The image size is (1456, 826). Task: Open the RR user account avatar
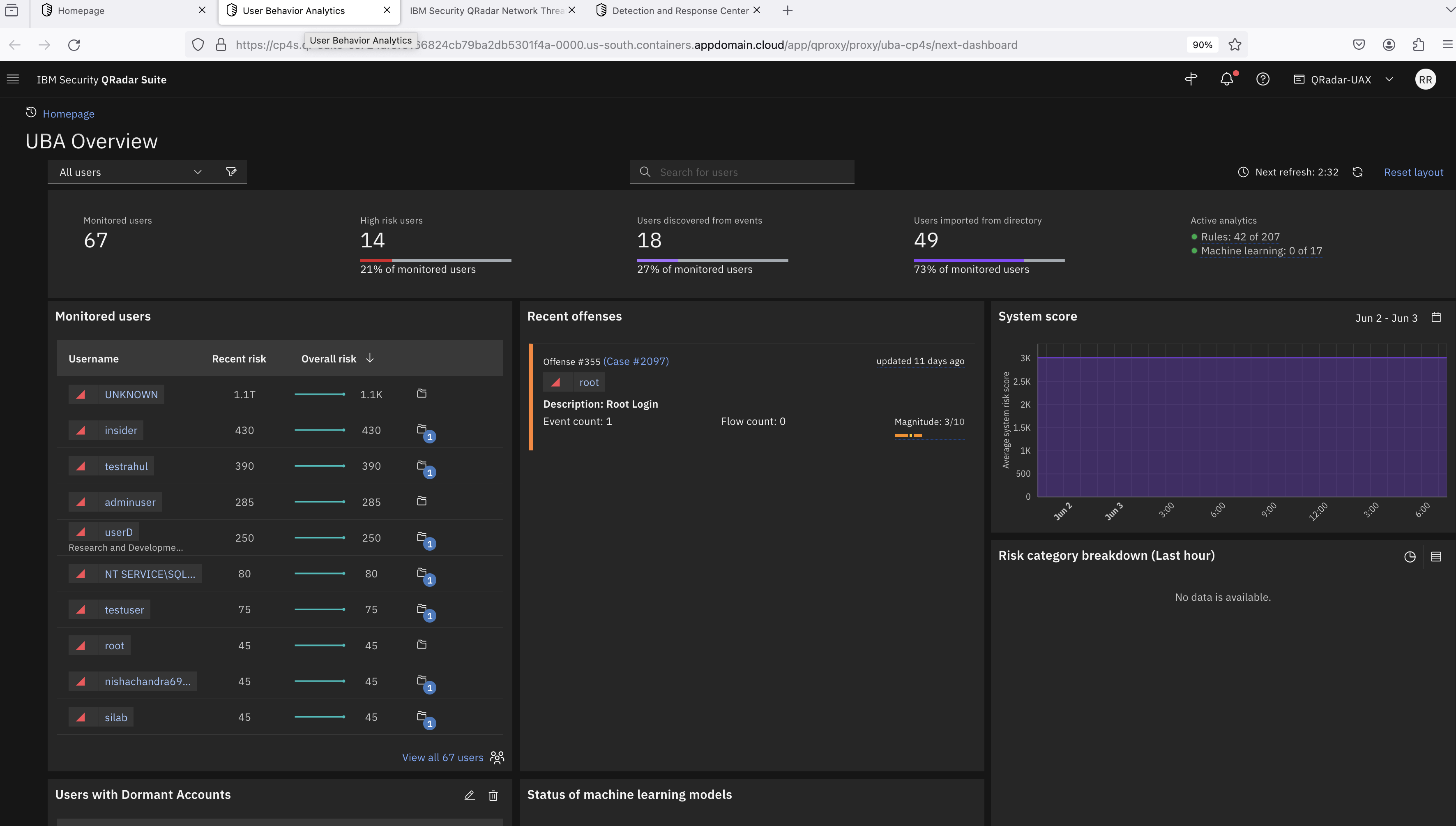tap(1426, 79)
